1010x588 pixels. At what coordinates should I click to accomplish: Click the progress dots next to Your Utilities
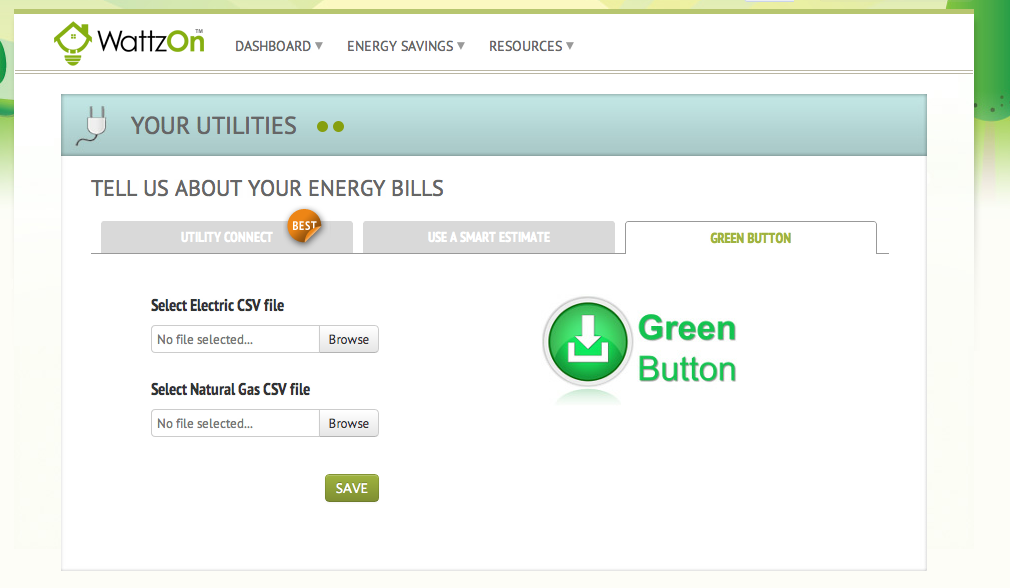(x=330, y=127)
